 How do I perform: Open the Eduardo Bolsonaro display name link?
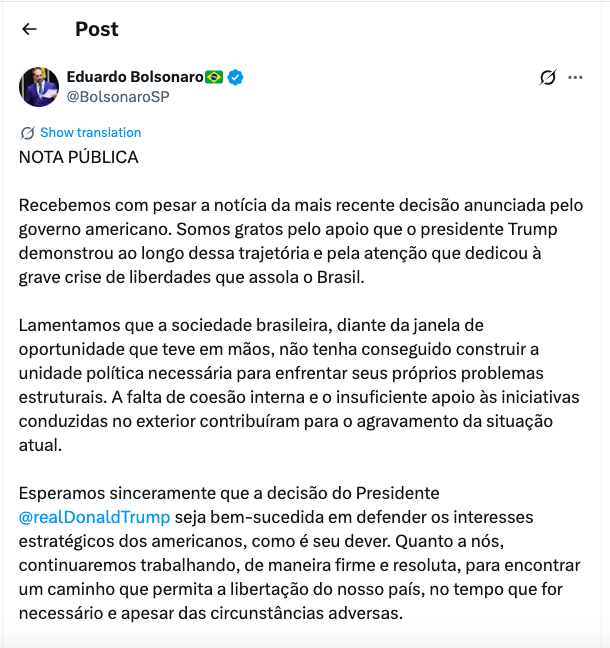pyautogui.click(x=134, y=77)
